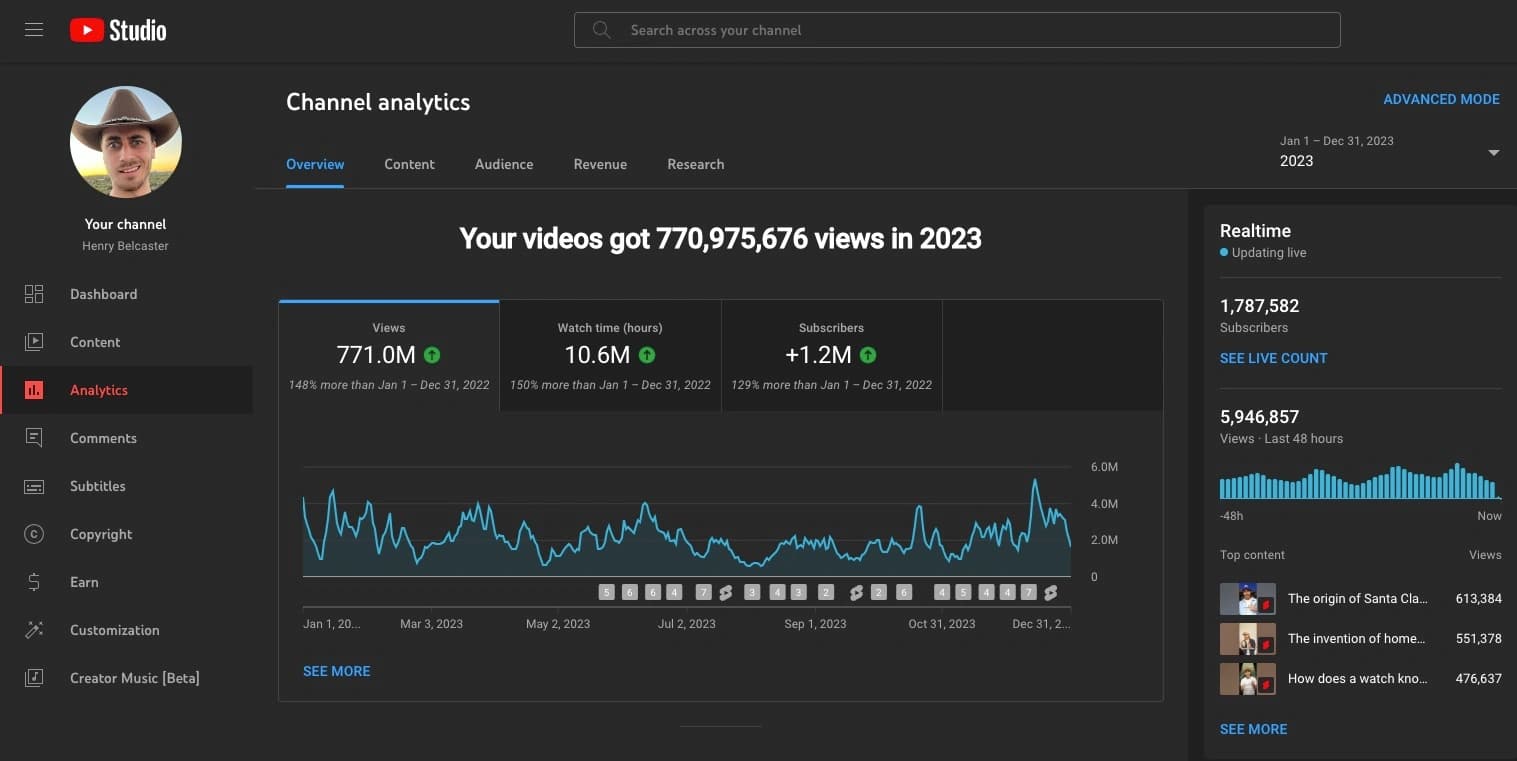The height and width of the screenshot is (761, 1517).
Task: Click the 476,637 views value
Action: coord(1478,678)
